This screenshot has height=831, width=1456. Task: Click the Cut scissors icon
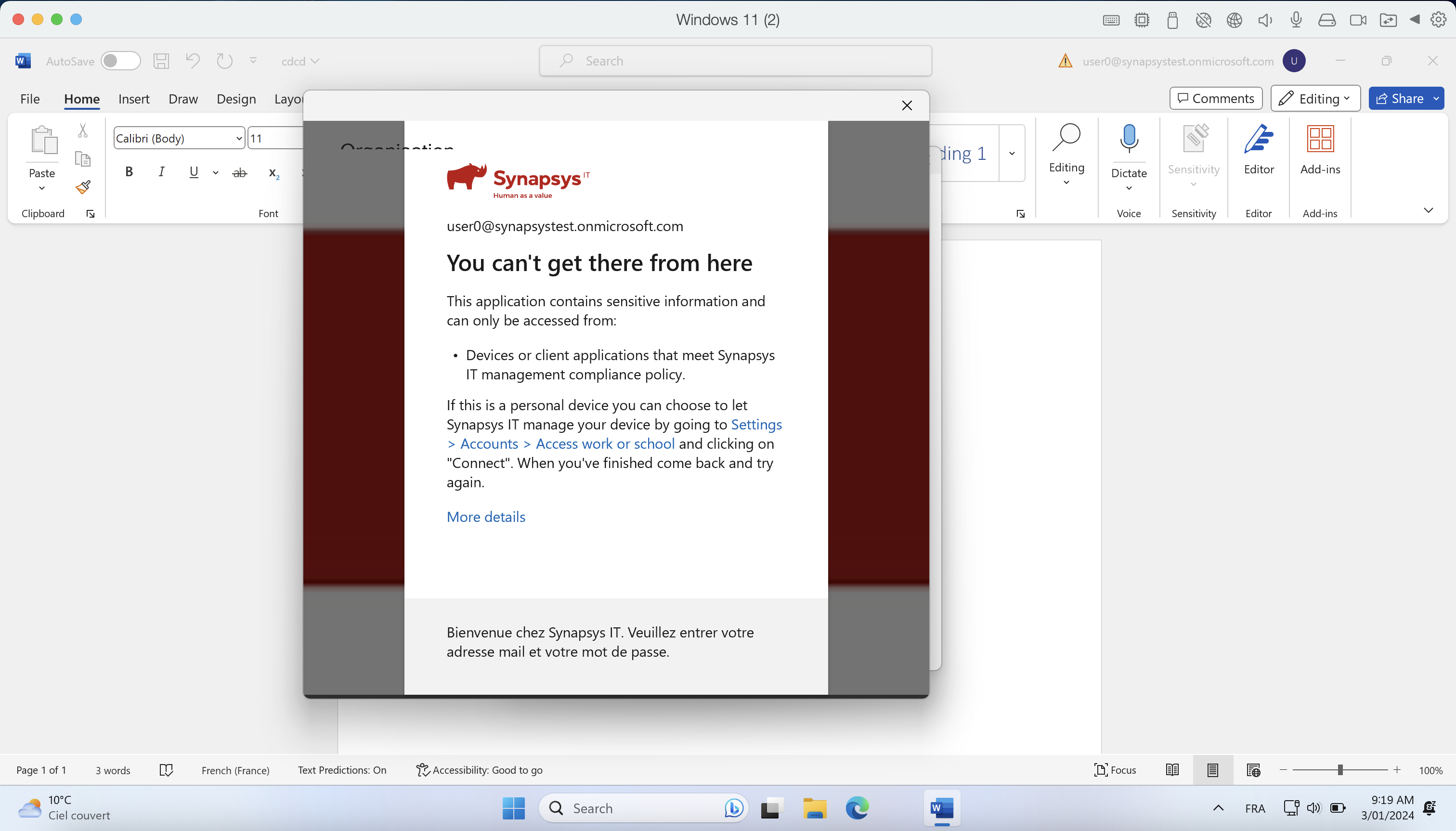(83, 130)
